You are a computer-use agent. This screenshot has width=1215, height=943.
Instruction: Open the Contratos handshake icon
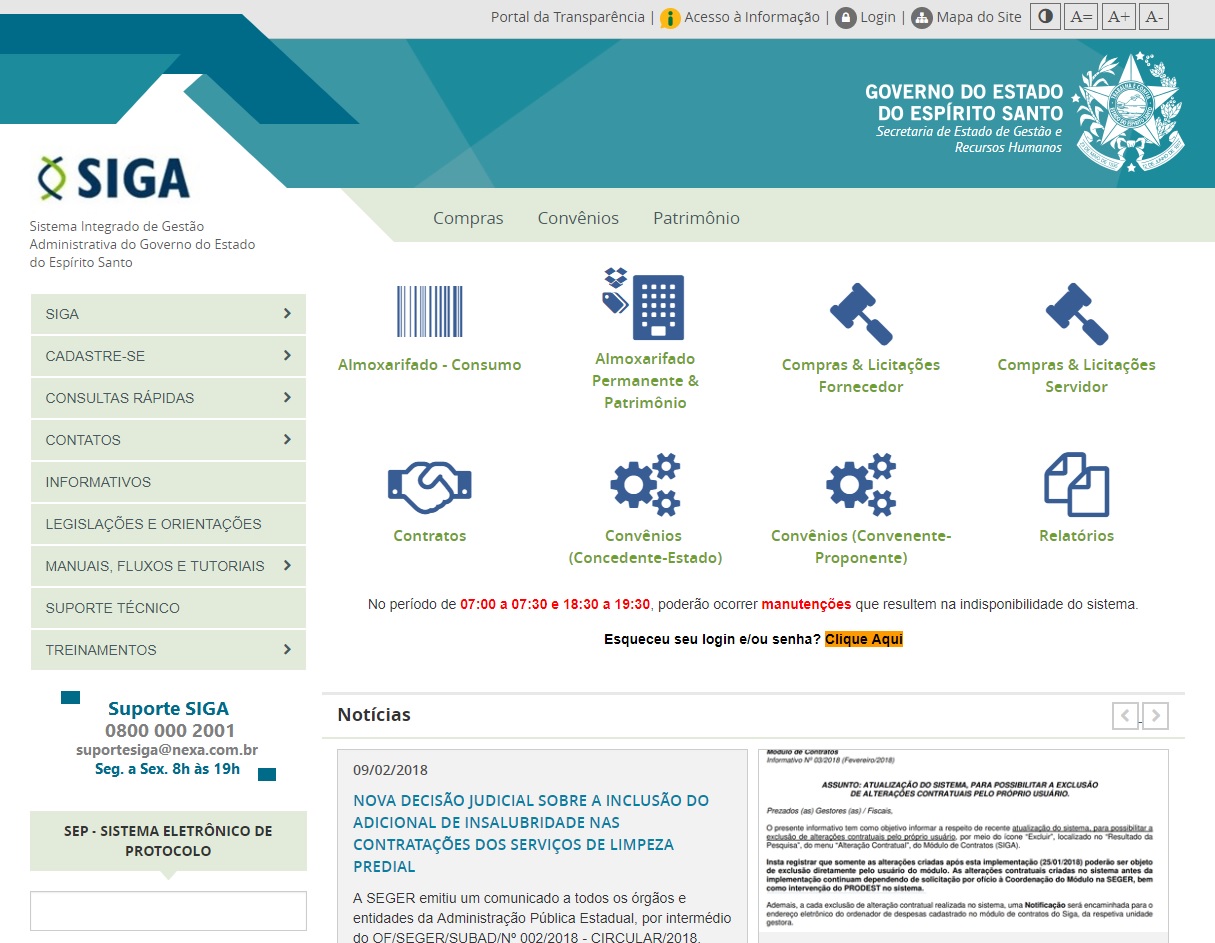coord(430,486)
